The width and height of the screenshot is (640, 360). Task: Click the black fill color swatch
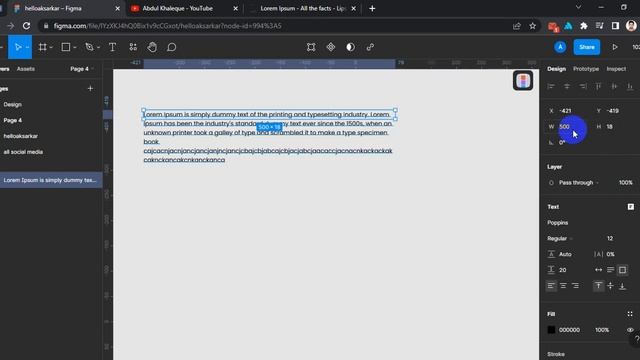click(x=551, y=330)
